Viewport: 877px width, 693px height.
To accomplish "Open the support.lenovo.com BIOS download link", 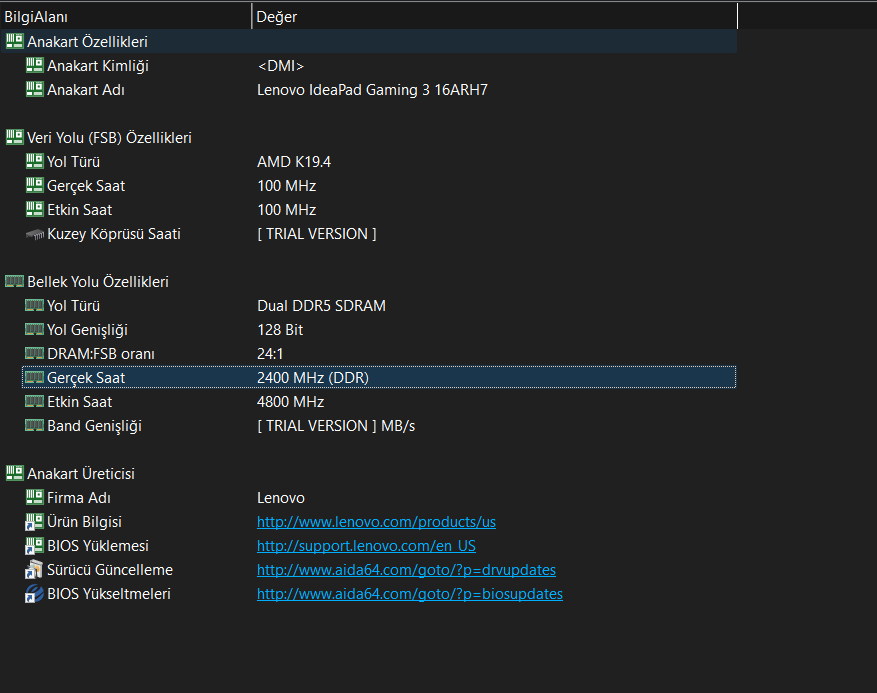I will pos(366,546).
